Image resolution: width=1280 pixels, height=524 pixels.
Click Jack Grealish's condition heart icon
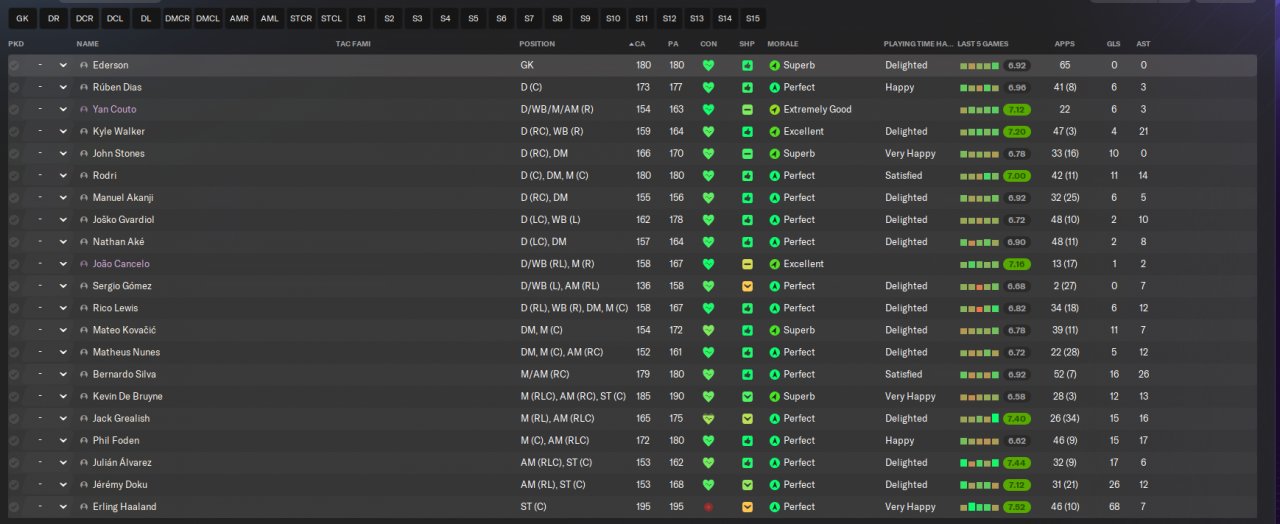tap(709, 418)
